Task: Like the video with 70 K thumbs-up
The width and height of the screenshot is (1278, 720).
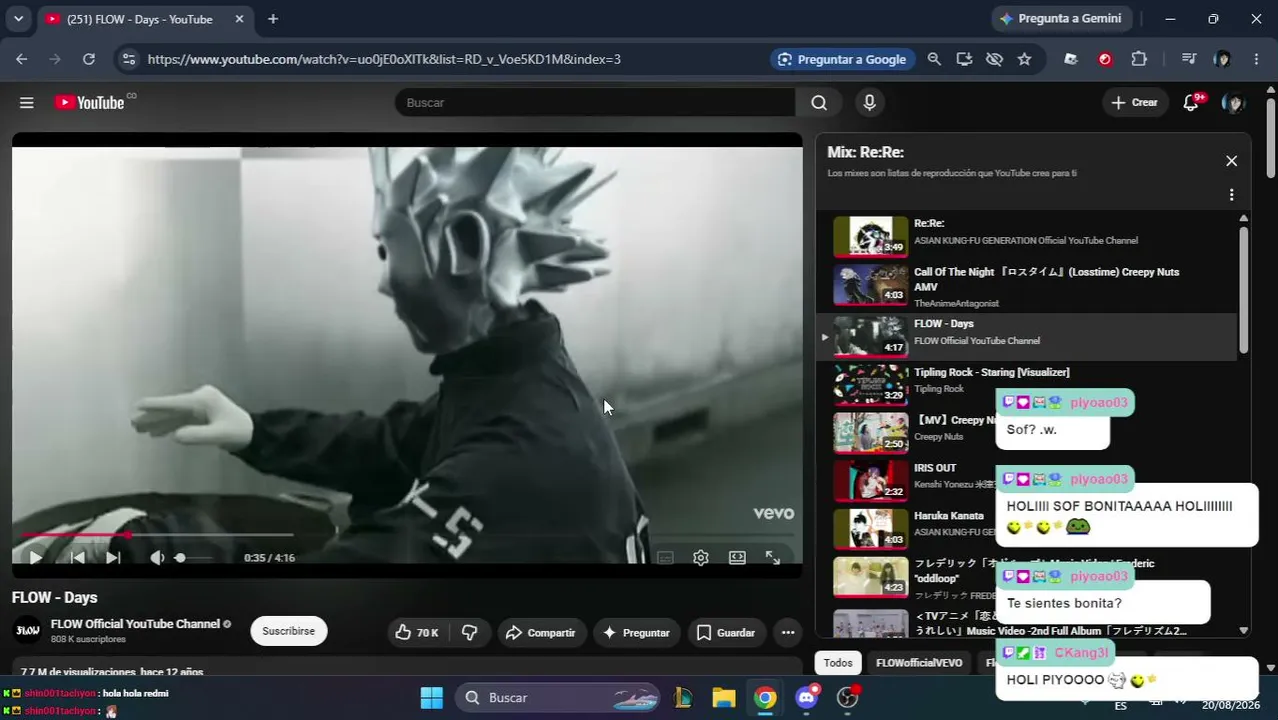Action: point(418,632)
